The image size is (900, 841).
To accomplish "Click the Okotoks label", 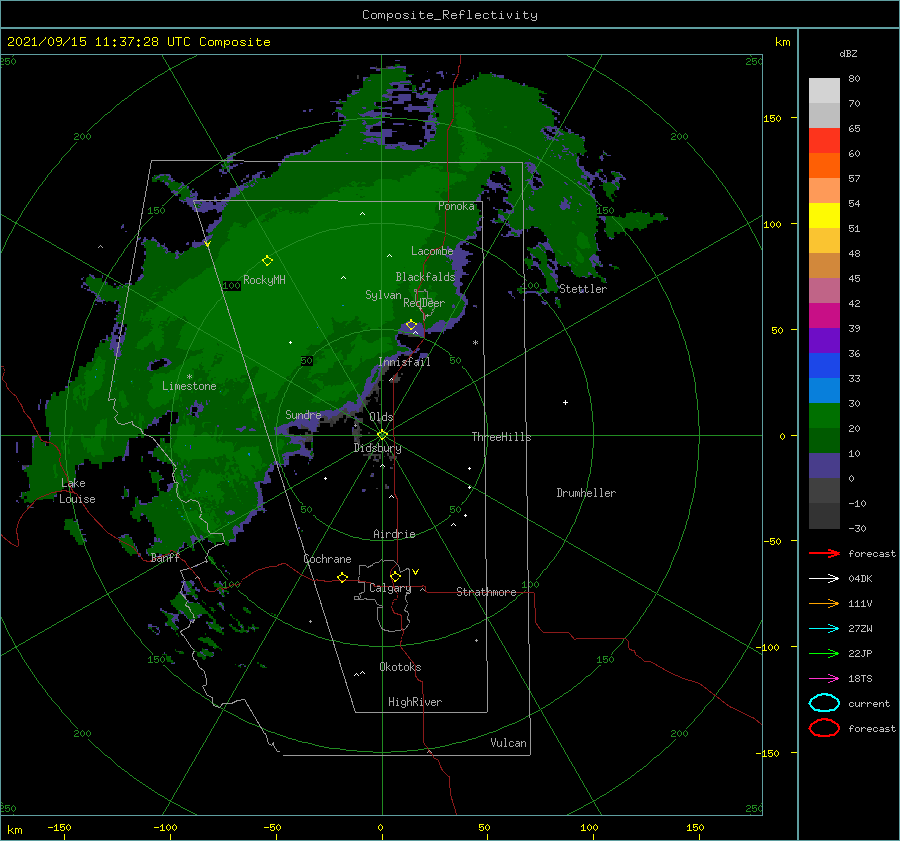I will pos(400,667).
